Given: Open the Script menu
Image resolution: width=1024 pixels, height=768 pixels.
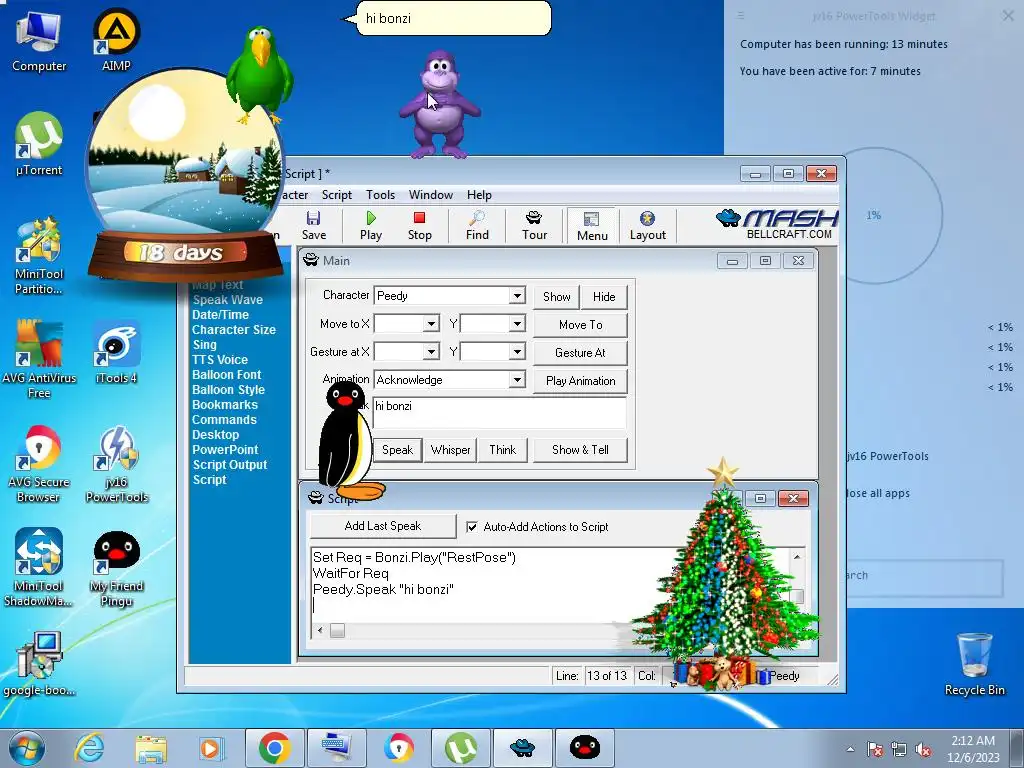Looking at the screenshot, I should pos(336,195).
